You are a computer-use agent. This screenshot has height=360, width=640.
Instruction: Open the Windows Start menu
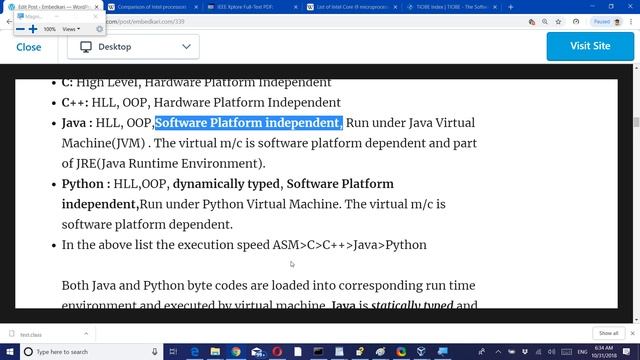click(10, 351)
